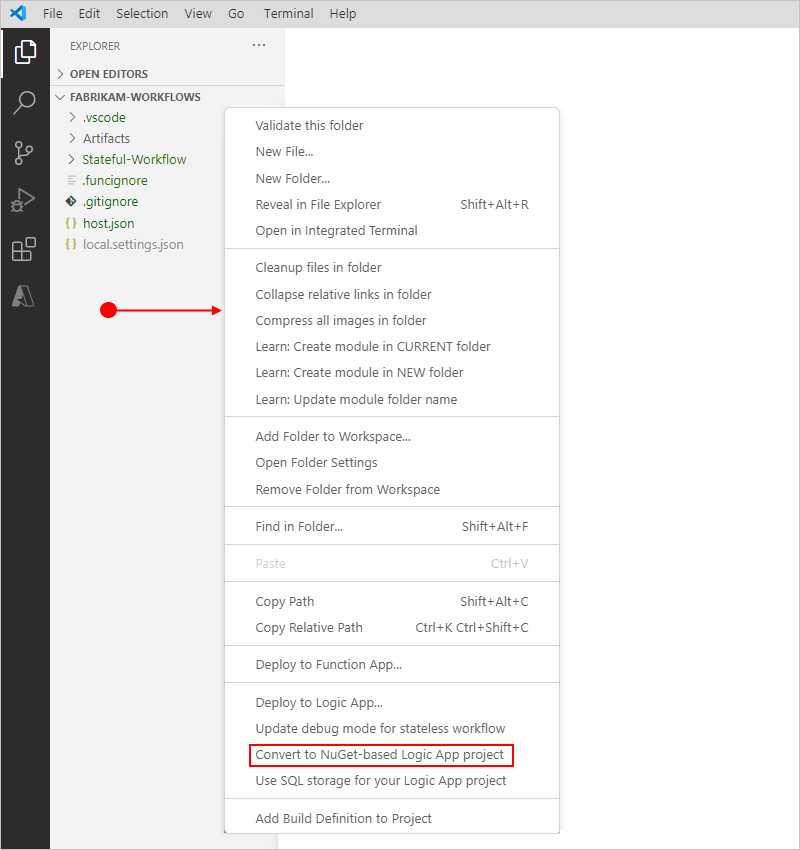Select Remove Folder from Workspace

[x=392, y=490]
